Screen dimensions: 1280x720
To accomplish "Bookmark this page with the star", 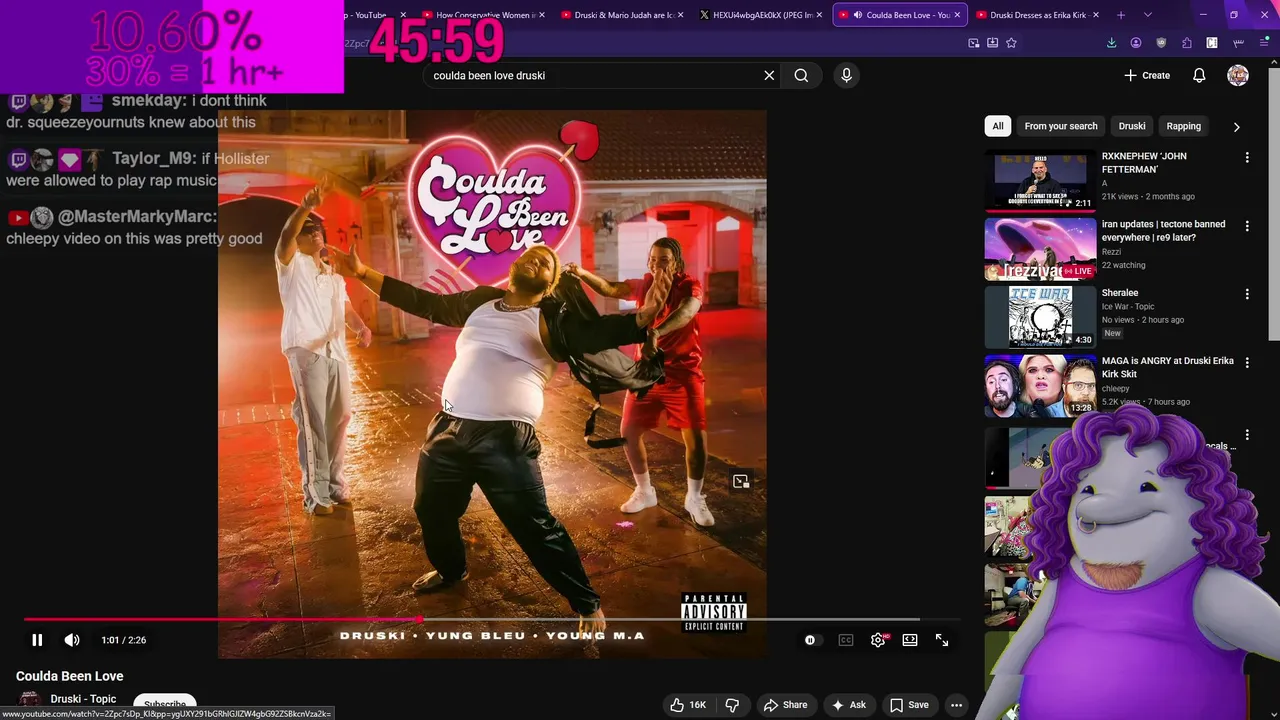I will point(1011,43).
